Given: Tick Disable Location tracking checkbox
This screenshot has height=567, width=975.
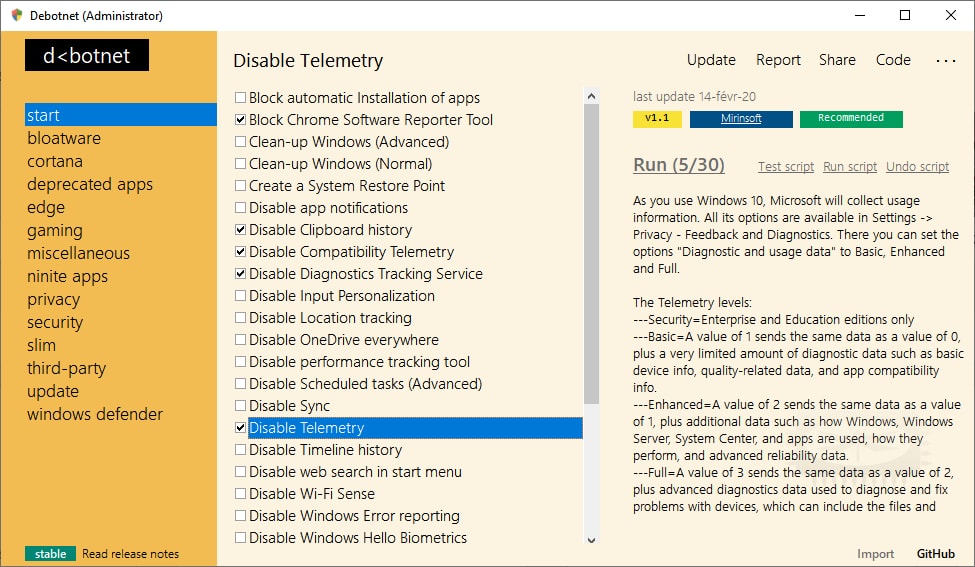Looking at the screenshot, I should point(240,318).
